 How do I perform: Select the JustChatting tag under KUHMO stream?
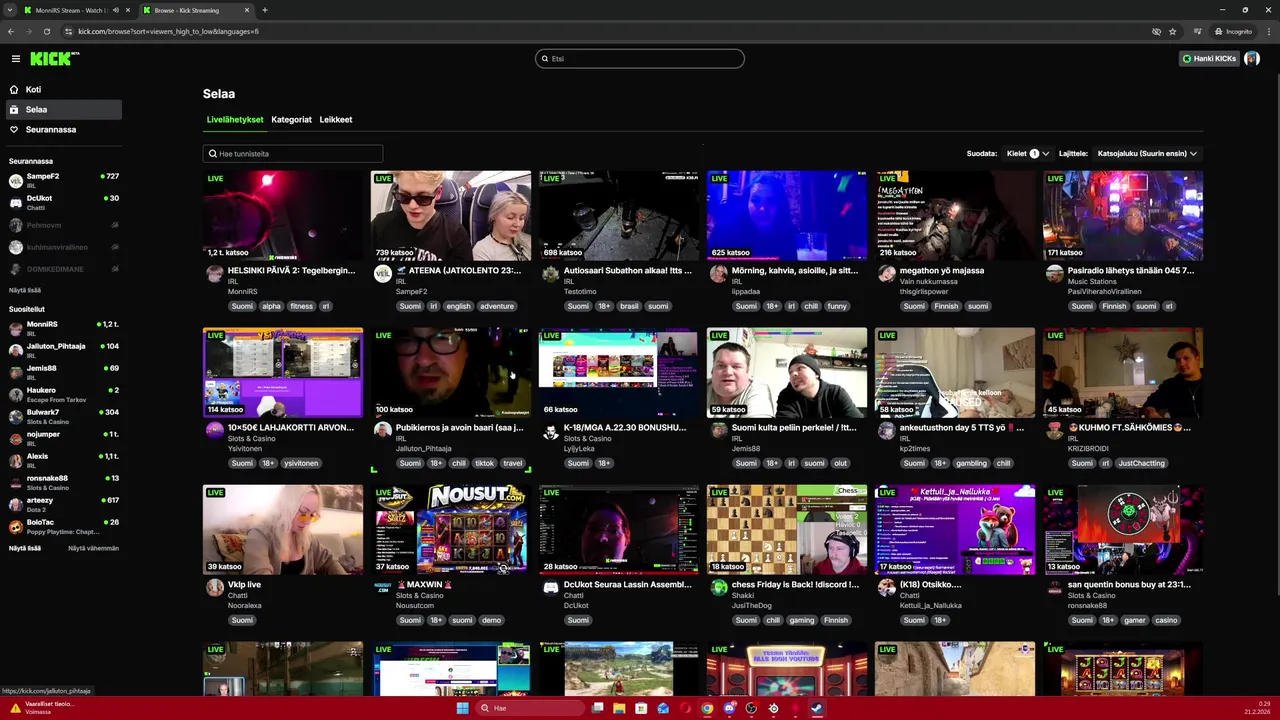[x=1141, y=463]
